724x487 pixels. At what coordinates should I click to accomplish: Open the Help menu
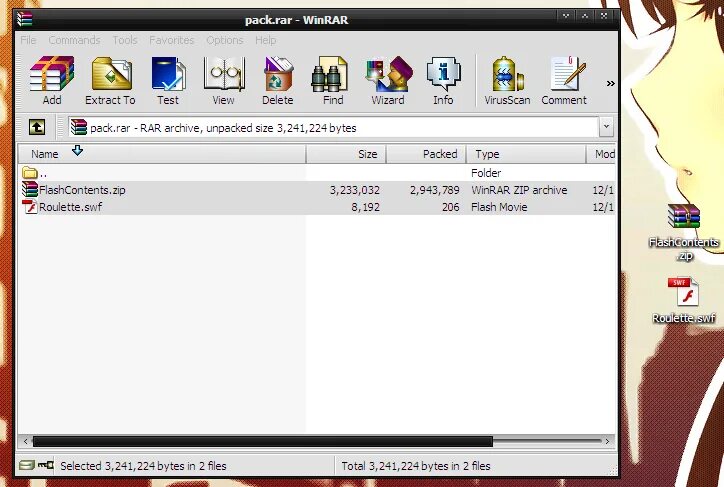(x=265, y=40)
